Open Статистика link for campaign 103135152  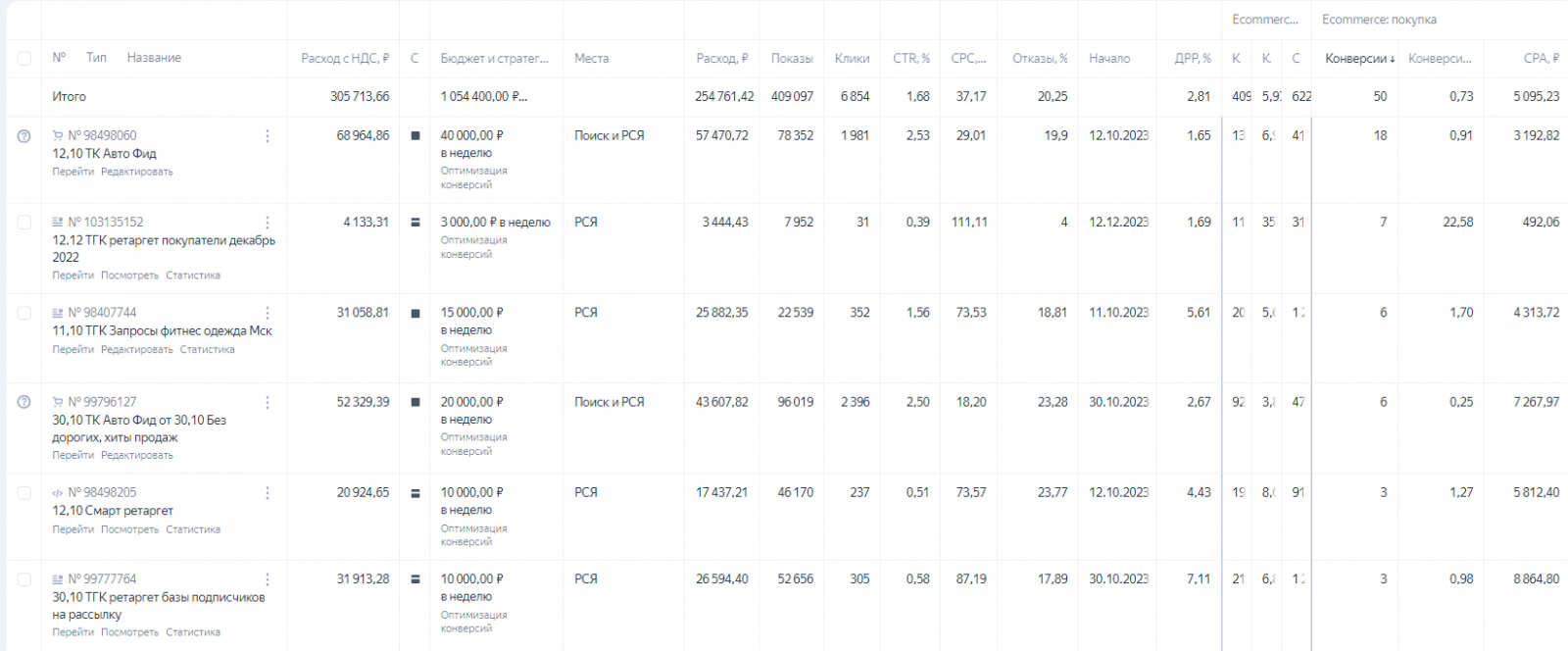coord(193,275)
